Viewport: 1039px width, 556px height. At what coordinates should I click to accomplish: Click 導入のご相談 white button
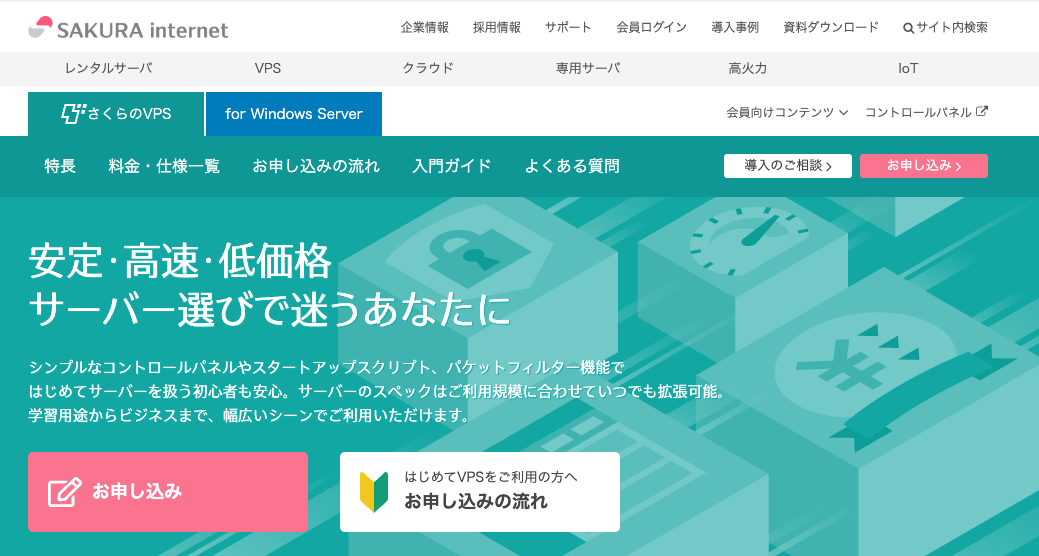788,166
